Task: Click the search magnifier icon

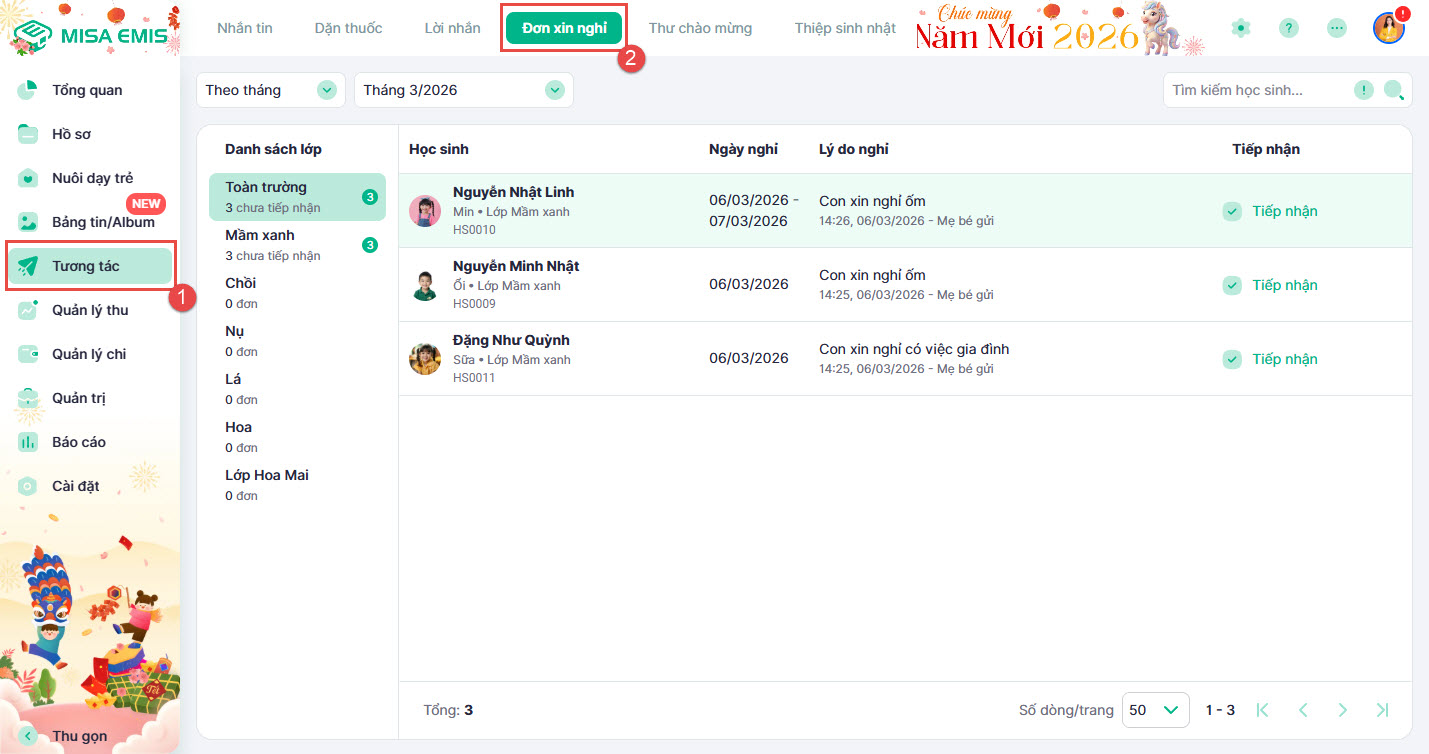Action: 1393,90
